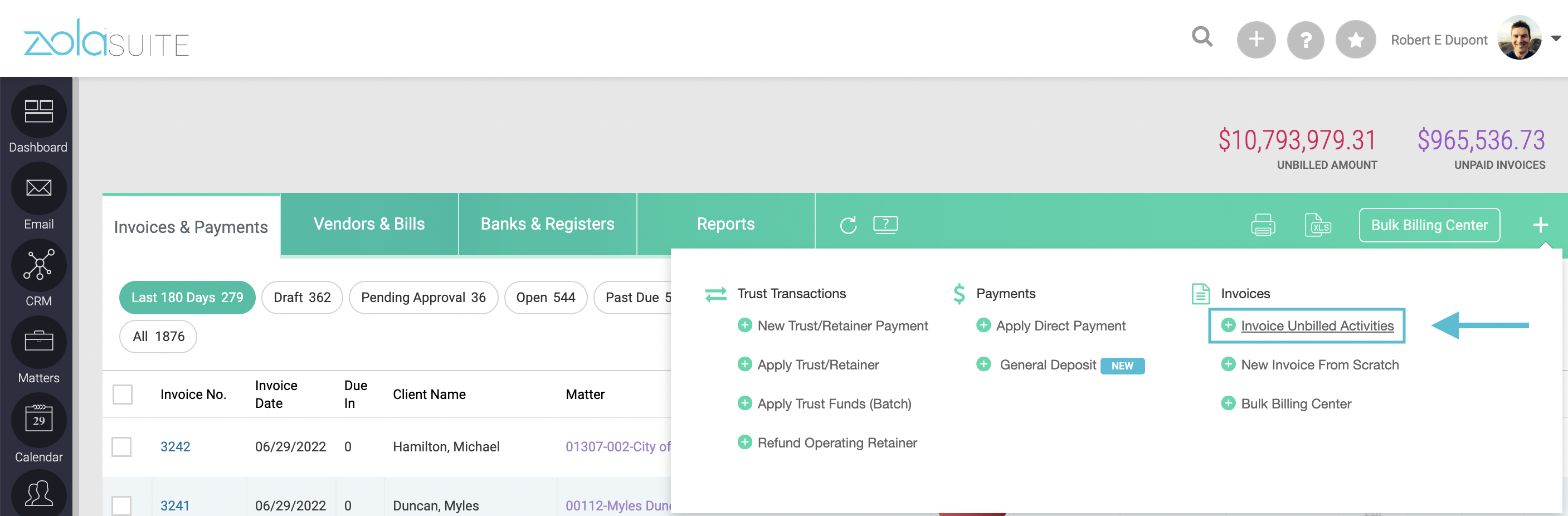This screenshot has height=516, width=1568.
Task: Choose General Deposit menu entry
Action: coord(1048,364)
